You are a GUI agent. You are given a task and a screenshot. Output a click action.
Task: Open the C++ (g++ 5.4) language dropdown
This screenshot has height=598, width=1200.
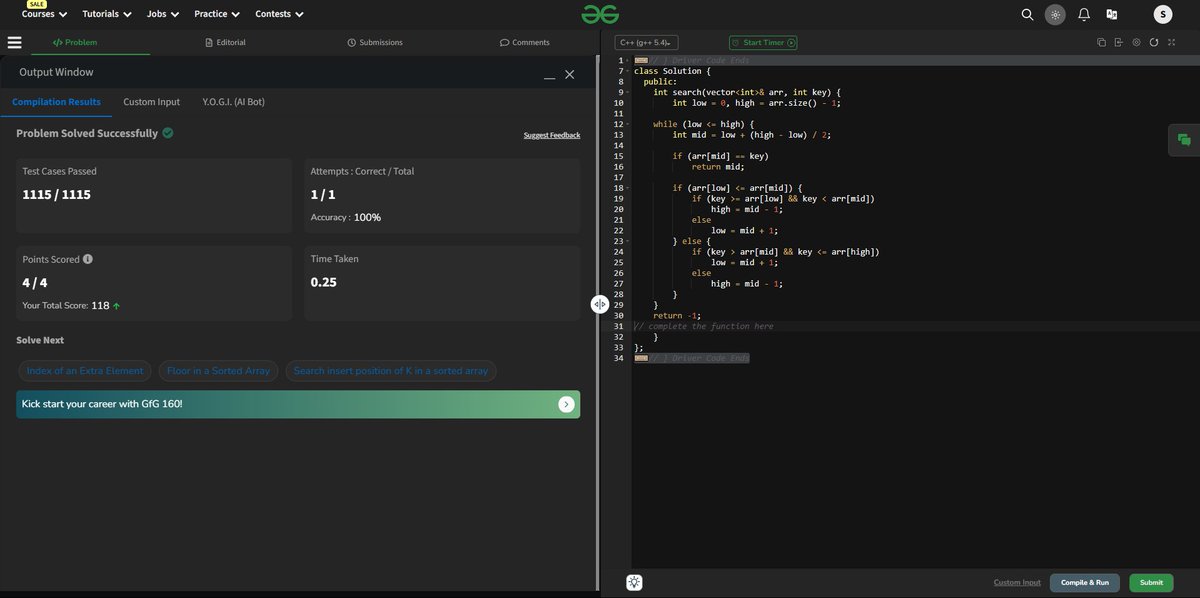point(646,43)
